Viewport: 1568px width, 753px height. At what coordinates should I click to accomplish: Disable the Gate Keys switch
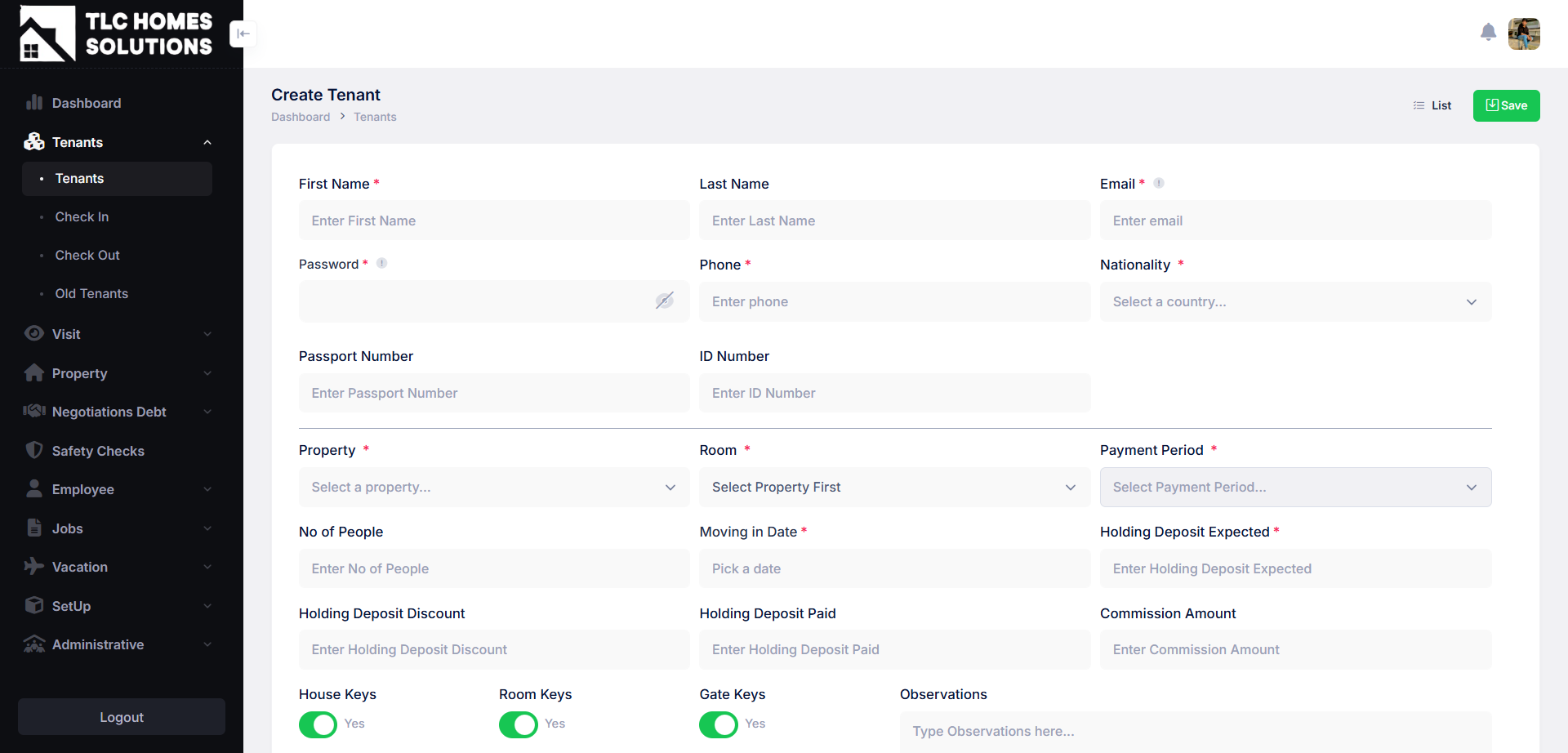point(719,724)
